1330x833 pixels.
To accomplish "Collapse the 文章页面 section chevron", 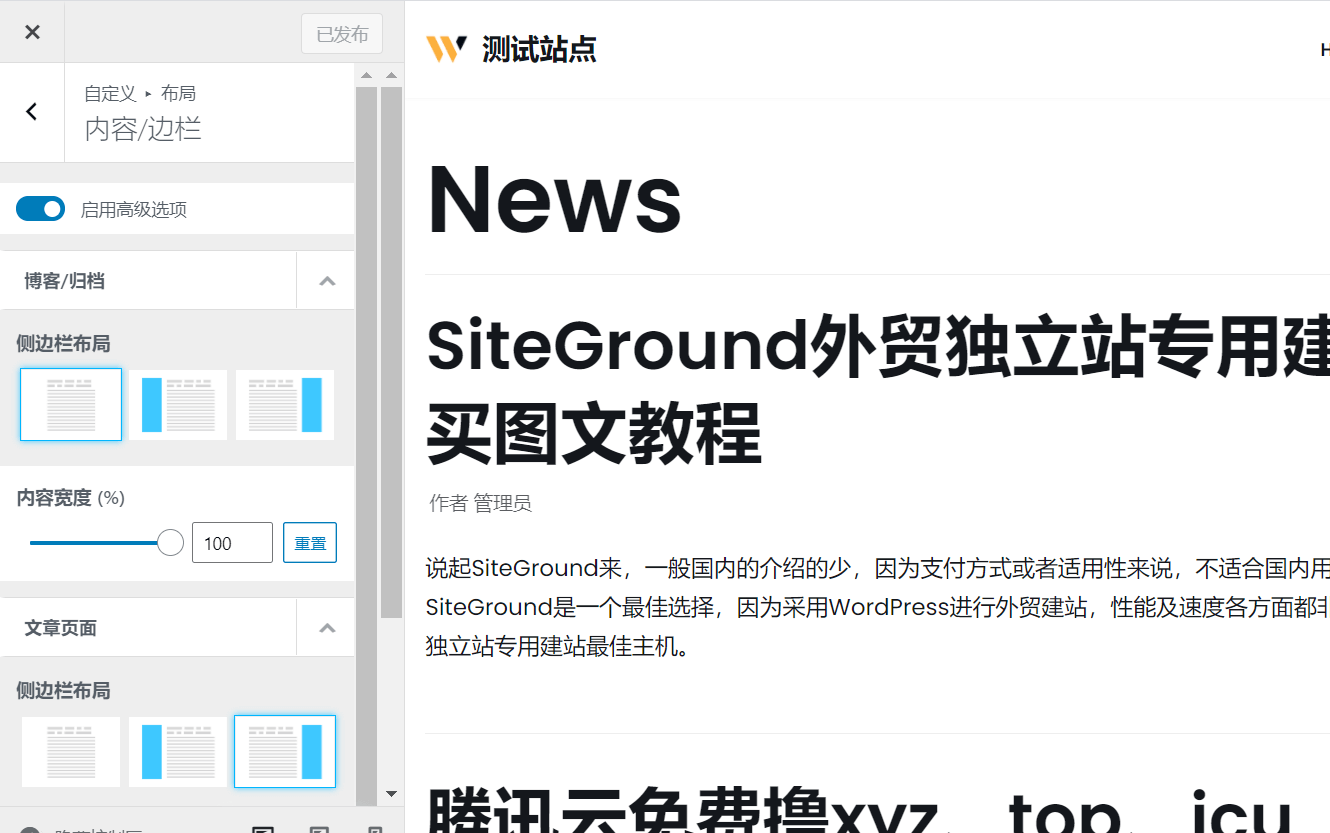I will point(326,628).
